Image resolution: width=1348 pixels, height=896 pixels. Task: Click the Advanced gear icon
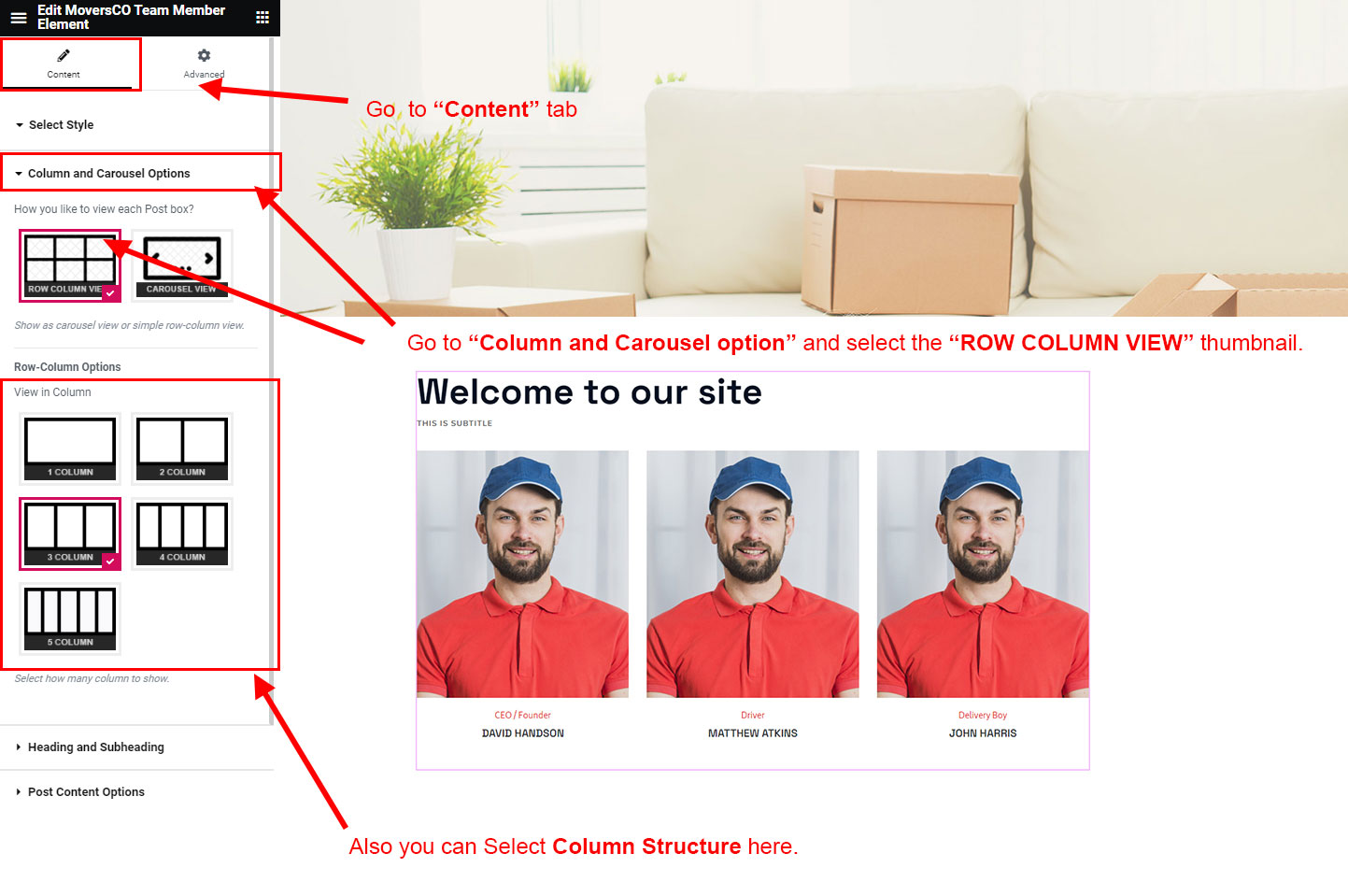pos(204,55)
